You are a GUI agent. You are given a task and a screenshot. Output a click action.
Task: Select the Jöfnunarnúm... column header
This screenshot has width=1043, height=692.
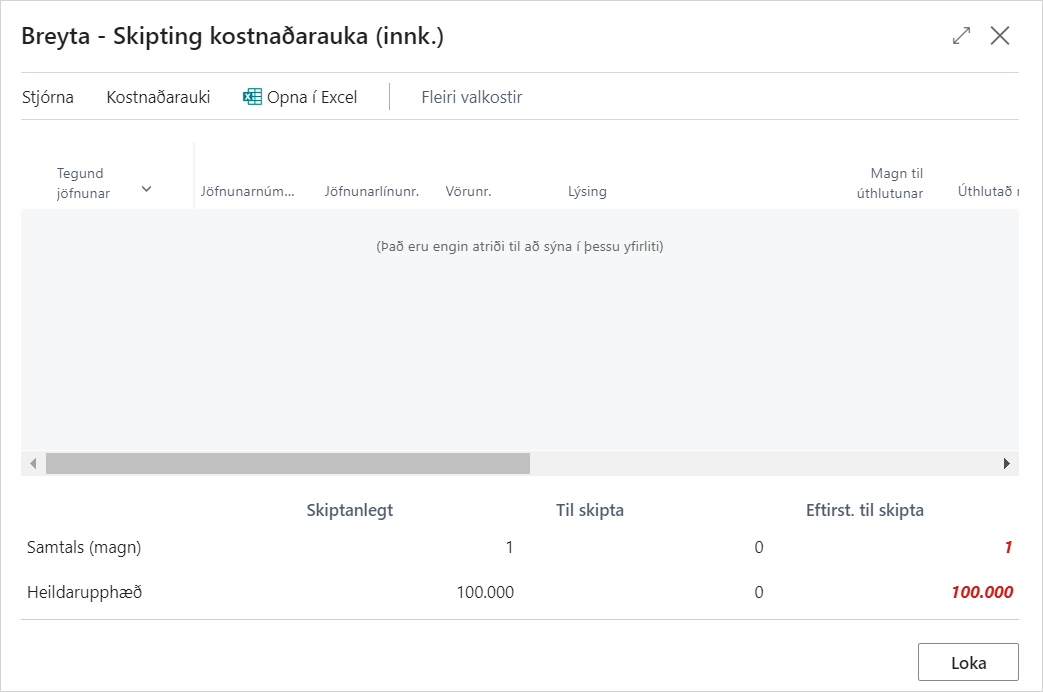(x=248, y=191)
